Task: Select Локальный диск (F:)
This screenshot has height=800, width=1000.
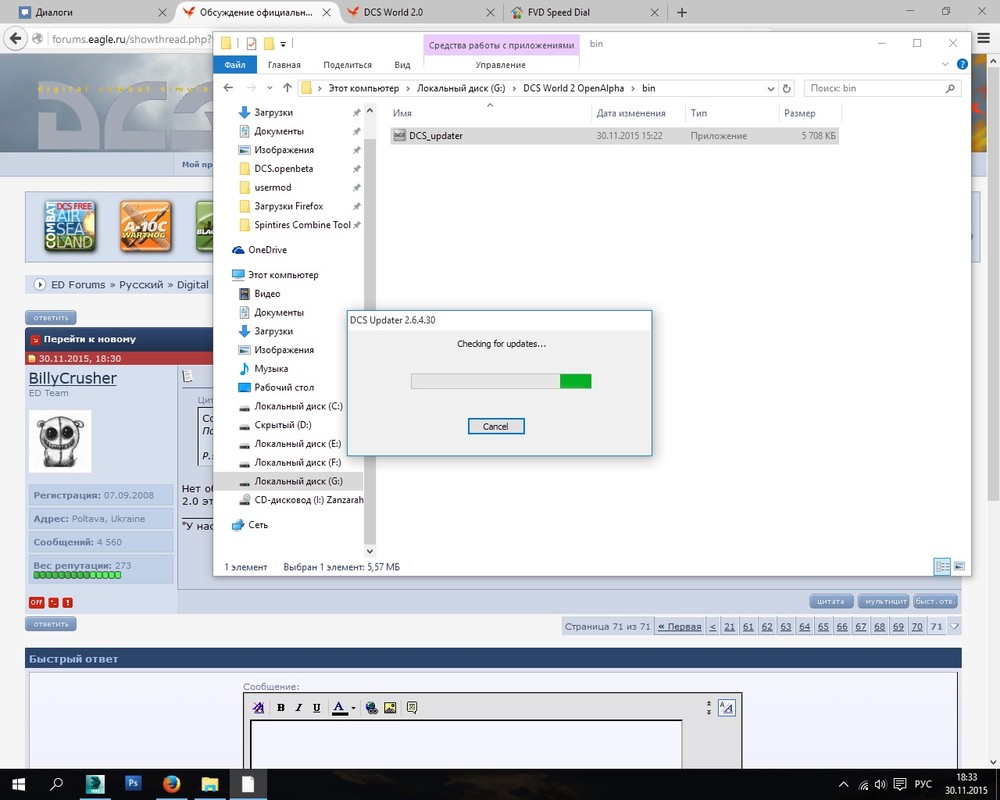Action: point(297,463)
